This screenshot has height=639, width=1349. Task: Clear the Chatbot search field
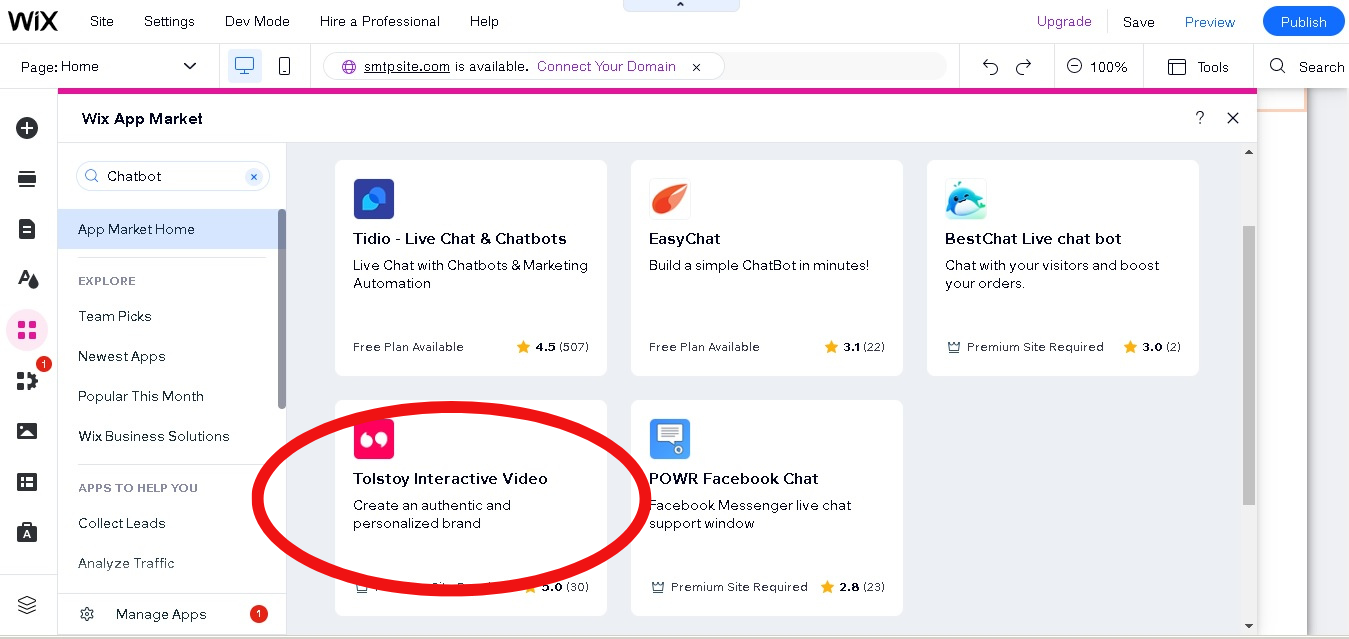click(x=254, y=176)
